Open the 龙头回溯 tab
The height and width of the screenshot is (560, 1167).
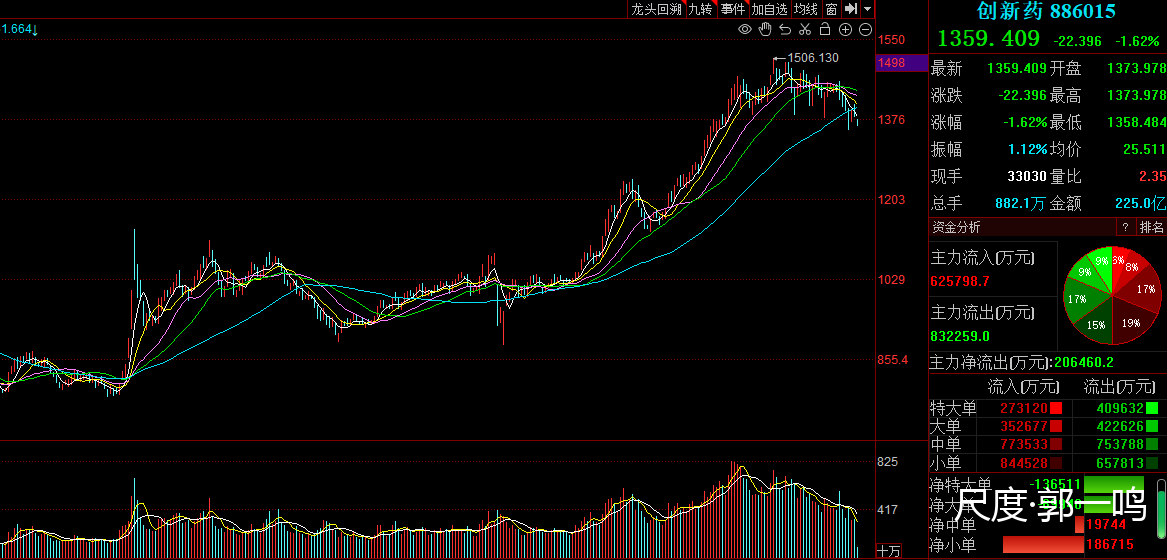655,9
